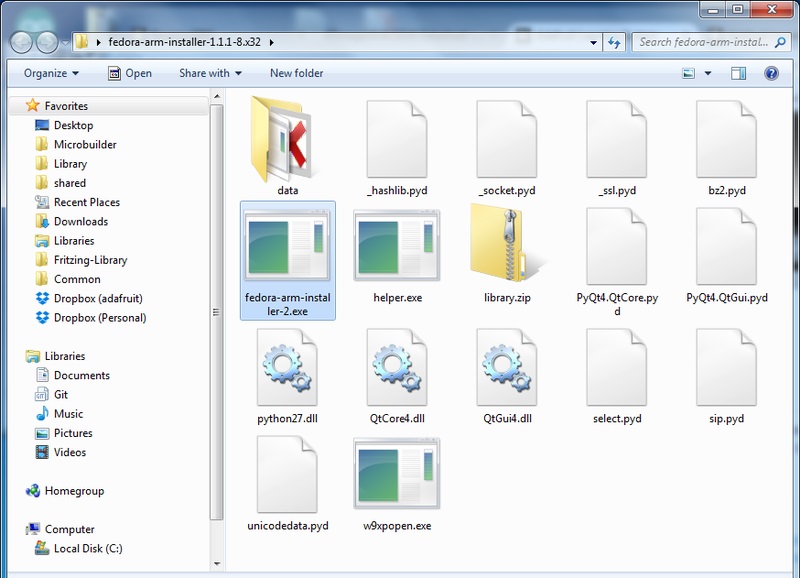
Task: Create a New folder
Action: click(296, 73)
